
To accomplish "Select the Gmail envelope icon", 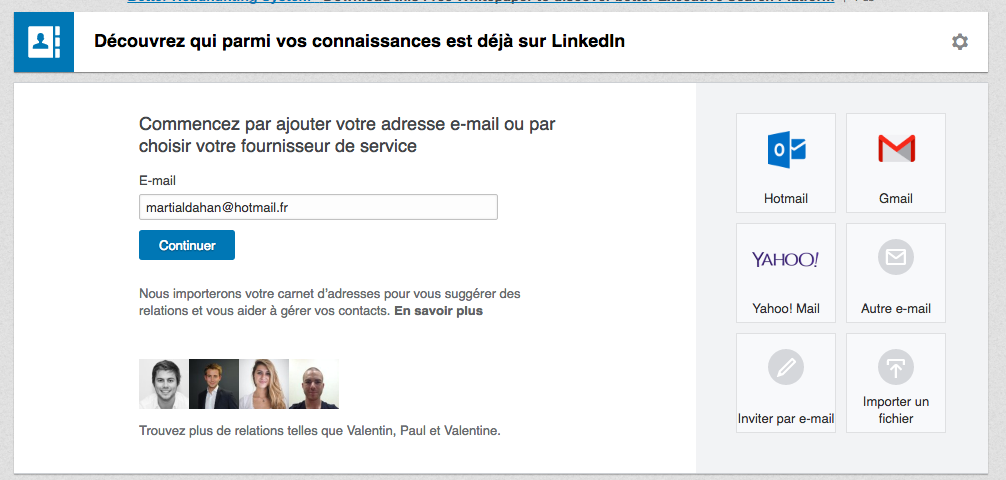I will point(895,149).
